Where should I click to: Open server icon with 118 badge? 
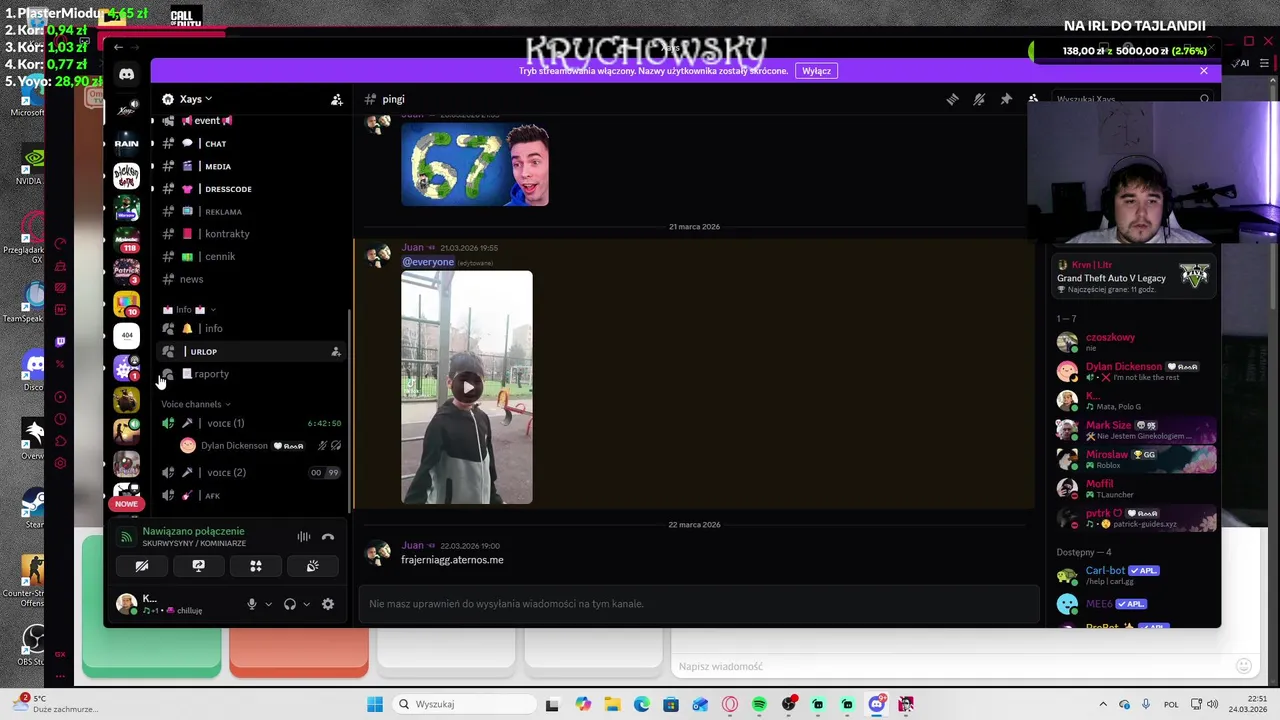click(126, 240)
